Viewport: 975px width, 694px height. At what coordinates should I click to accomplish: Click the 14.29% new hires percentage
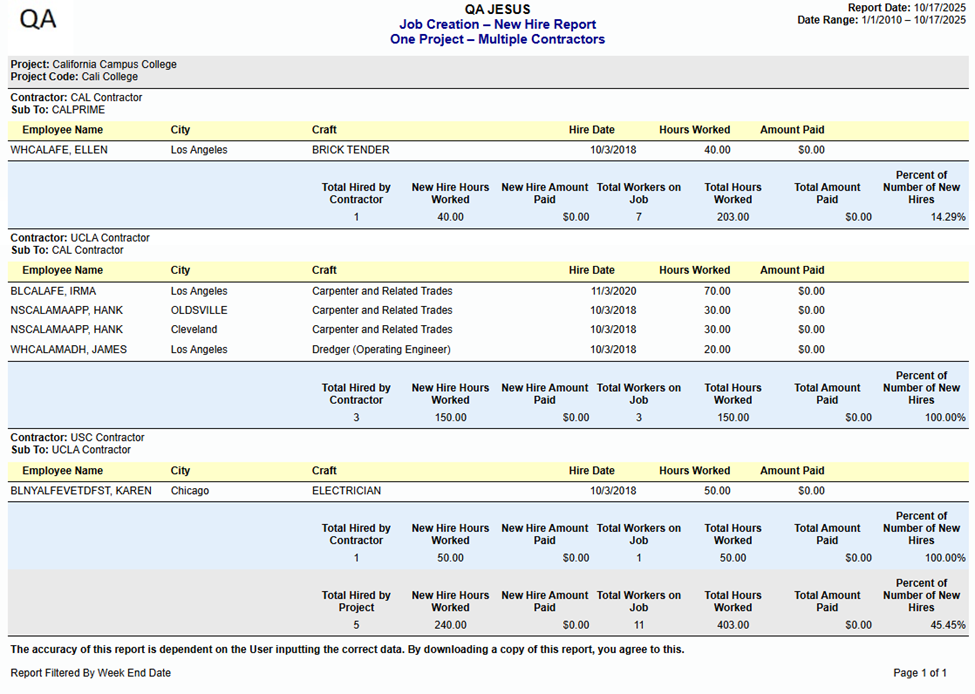pos(948,217)
